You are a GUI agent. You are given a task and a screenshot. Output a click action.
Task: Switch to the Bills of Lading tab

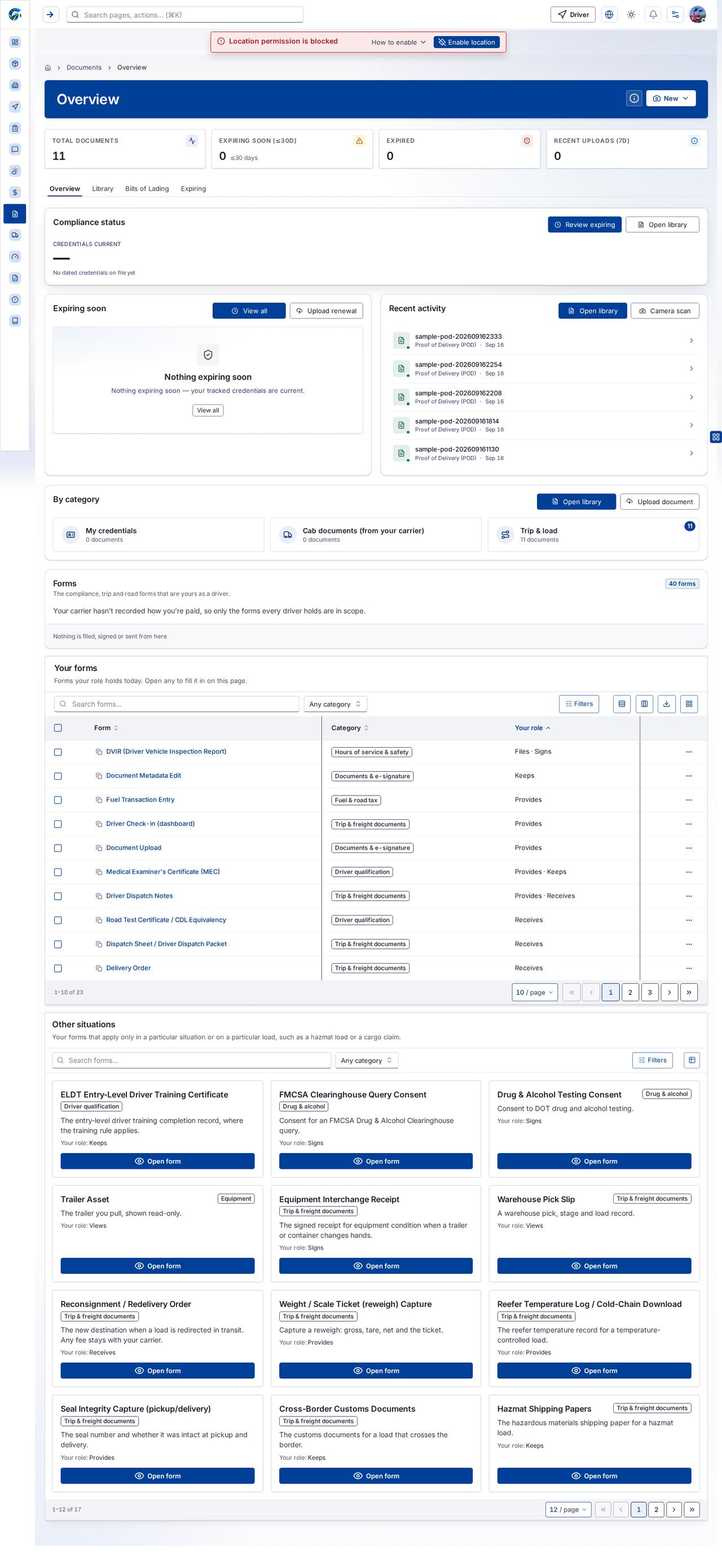[147, 189]
